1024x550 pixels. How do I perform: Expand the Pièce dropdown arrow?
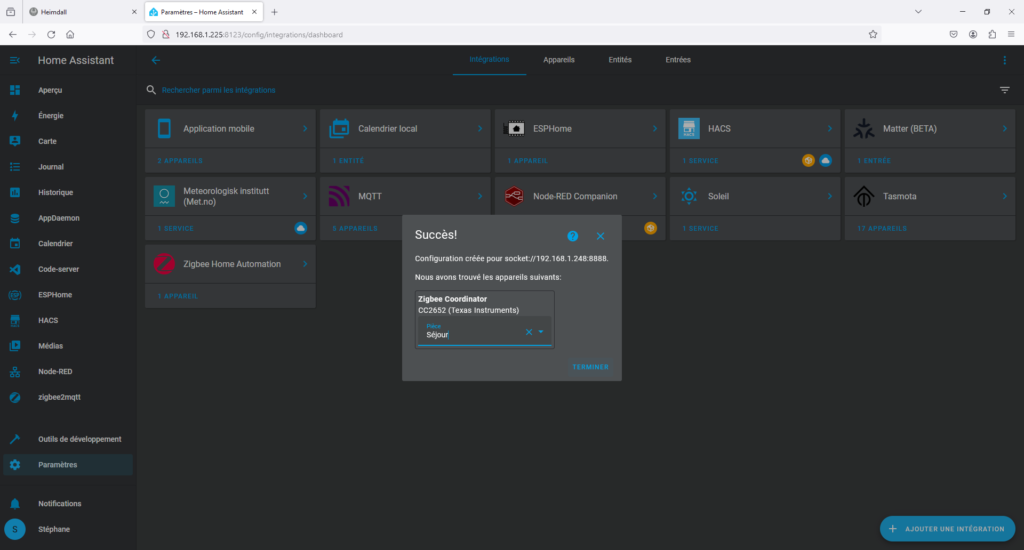541,332
